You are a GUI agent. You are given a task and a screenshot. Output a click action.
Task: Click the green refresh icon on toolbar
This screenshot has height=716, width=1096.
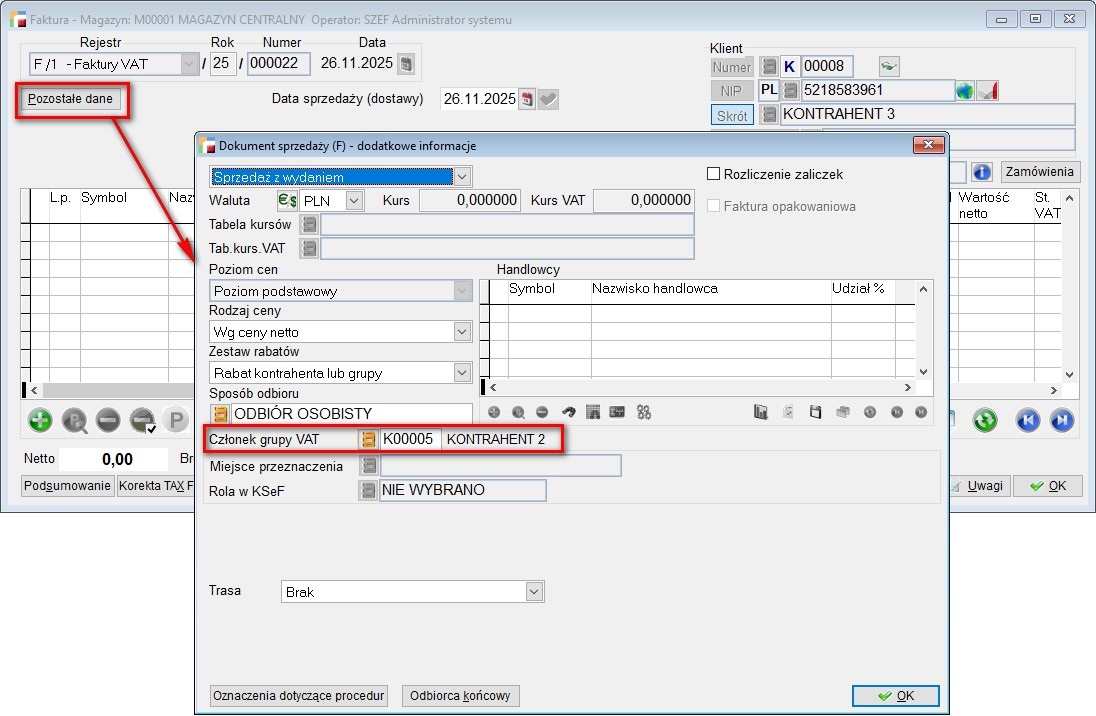tap(985, 420)
